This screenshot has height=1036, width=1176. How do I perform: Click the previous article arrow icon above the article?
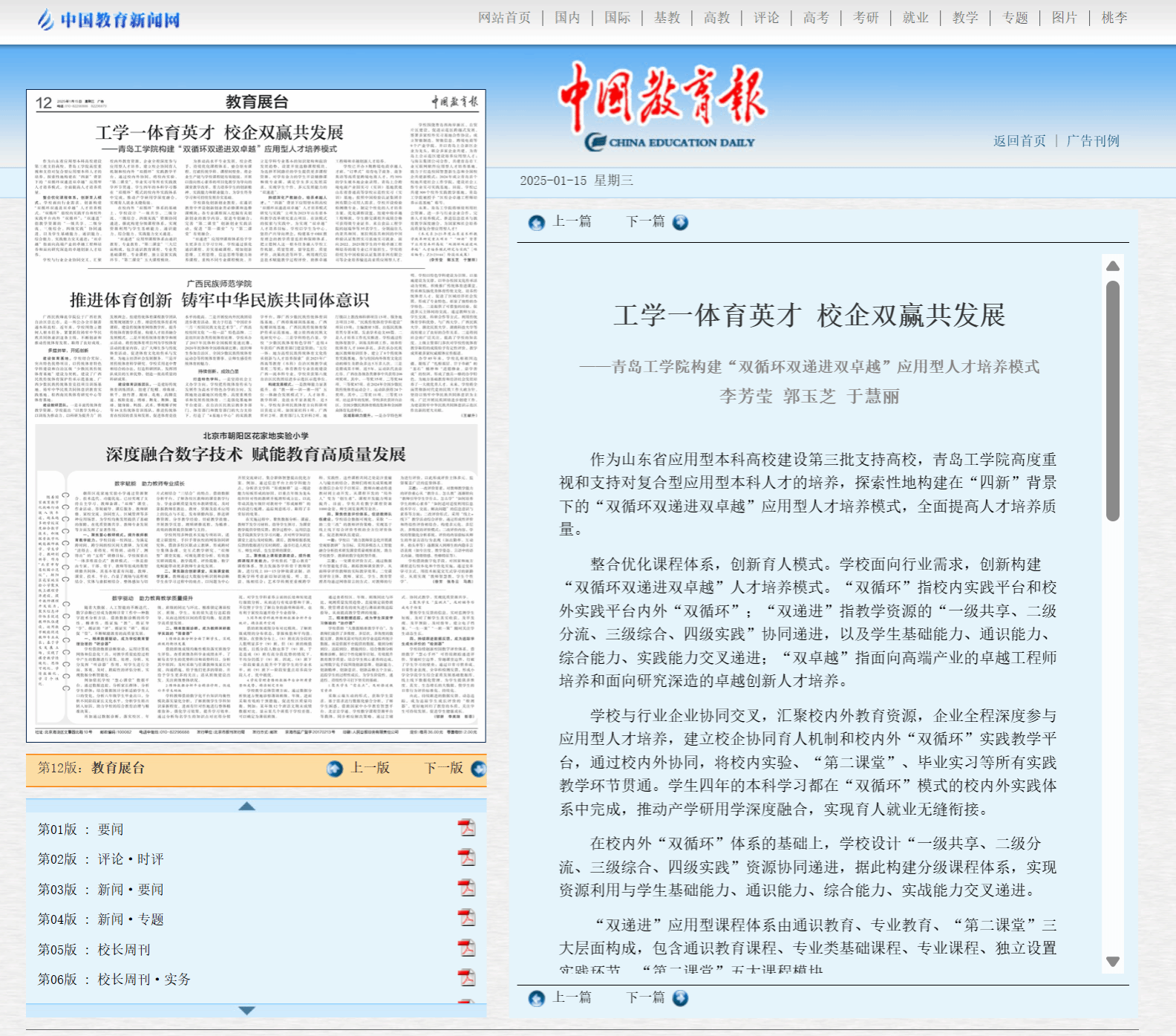pyautogui.click(x=536, y=223)
